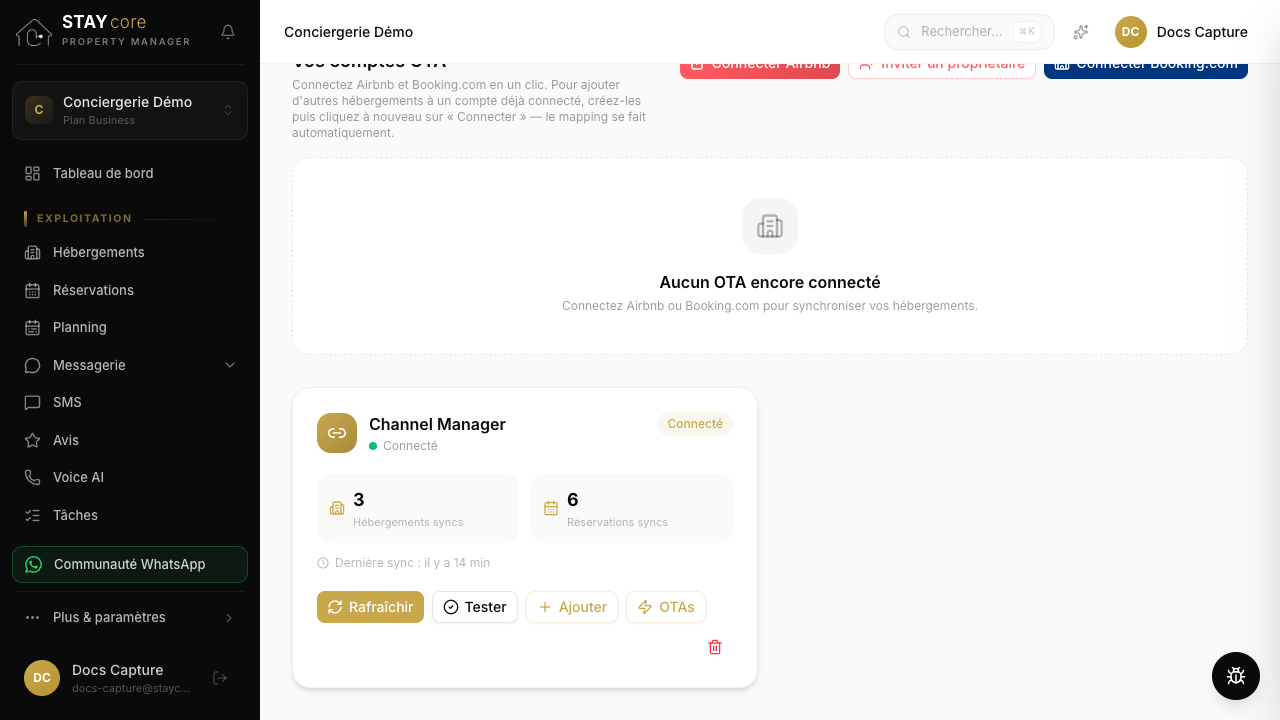Image resolution: width=1280 pixels, height=720 pixels.
Task: Focus the Rechercher search field
Action: pos(969,32)
